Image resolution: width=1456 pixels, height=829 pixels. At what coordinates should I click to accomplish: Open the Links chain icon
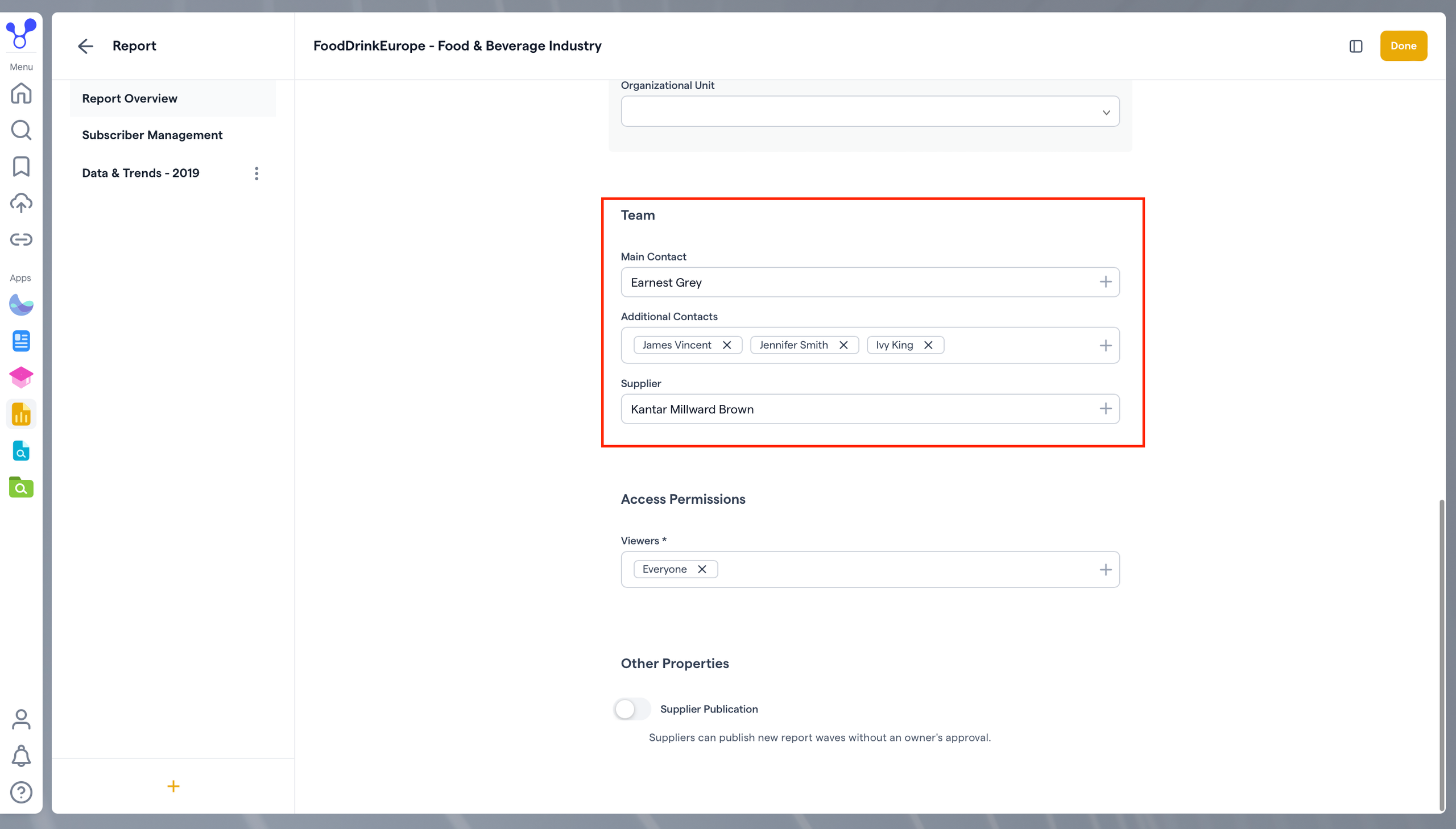tap(21, 239)
